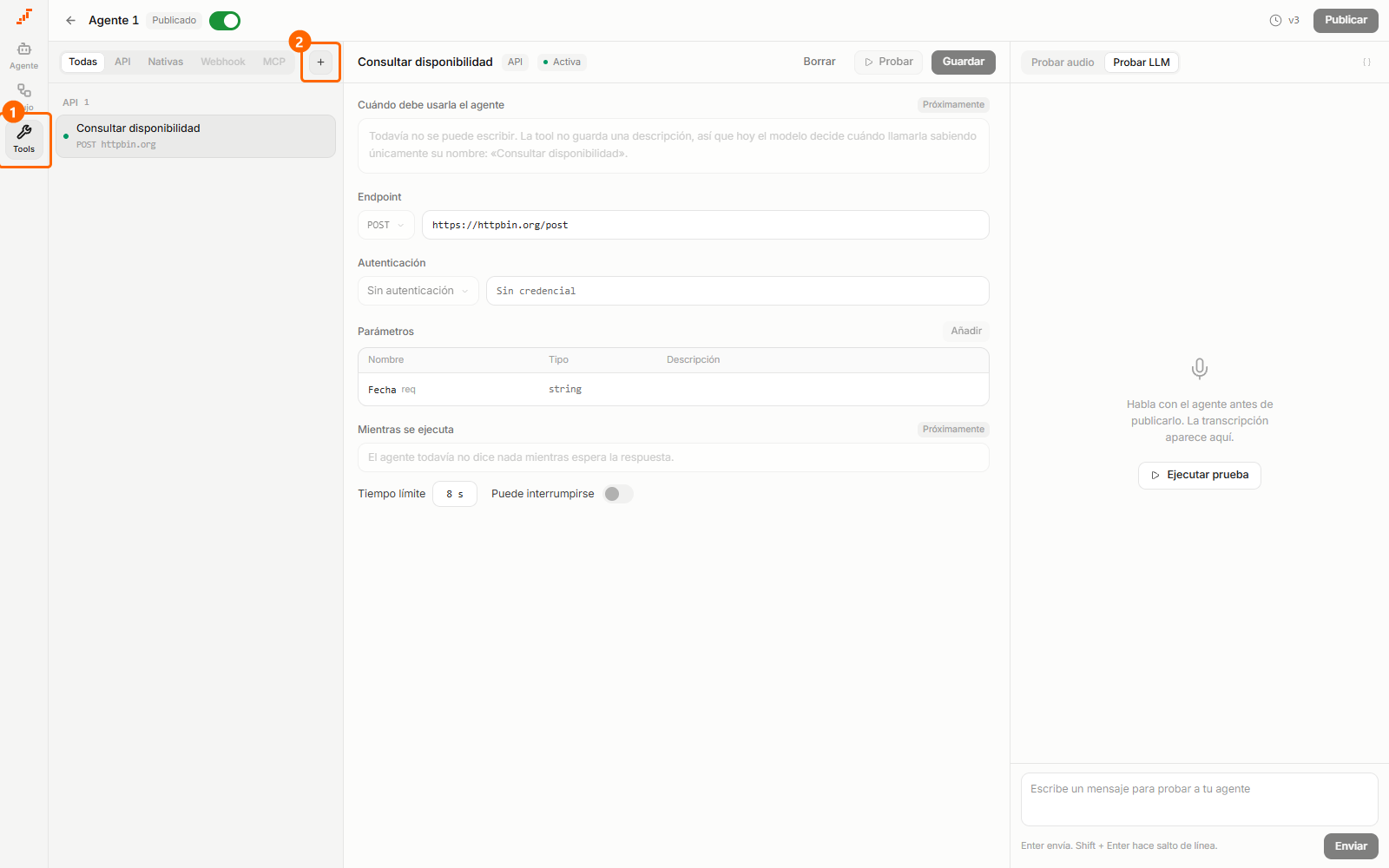Click the Activa status badge
The image size is (1389, 868).
(x=562, y=62)
